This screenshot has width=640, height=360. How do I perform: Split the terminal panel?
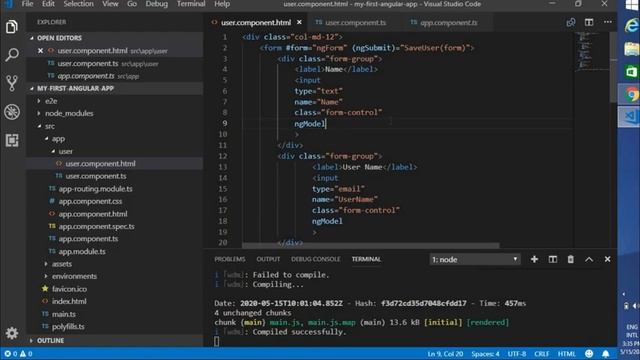click(553, 259)
